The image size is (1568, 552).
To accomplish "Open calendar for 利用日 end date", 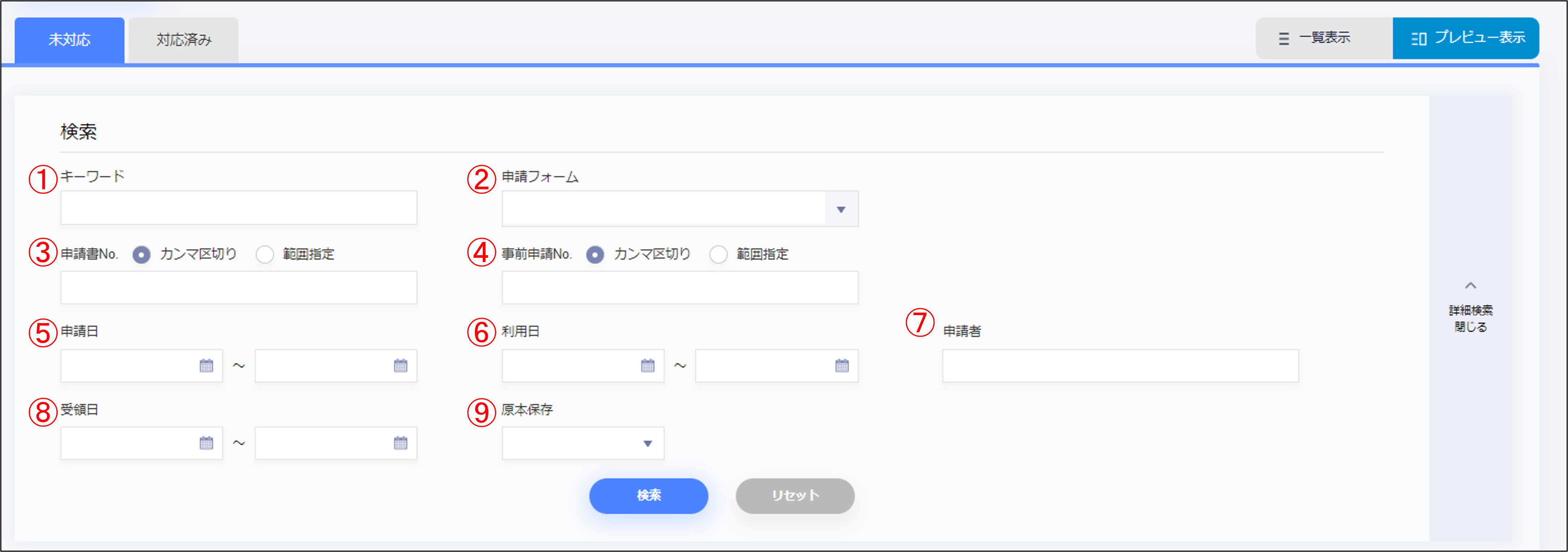I will (x=842, y=365).
